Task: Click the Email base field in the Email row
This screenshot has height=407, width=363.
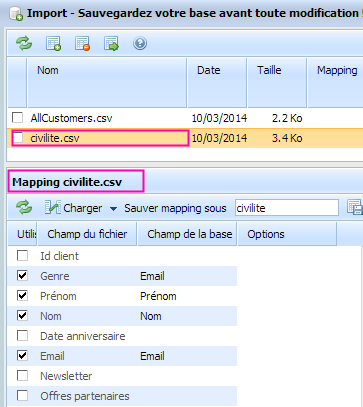Action: pyautogui.click(x=152, y=356)
